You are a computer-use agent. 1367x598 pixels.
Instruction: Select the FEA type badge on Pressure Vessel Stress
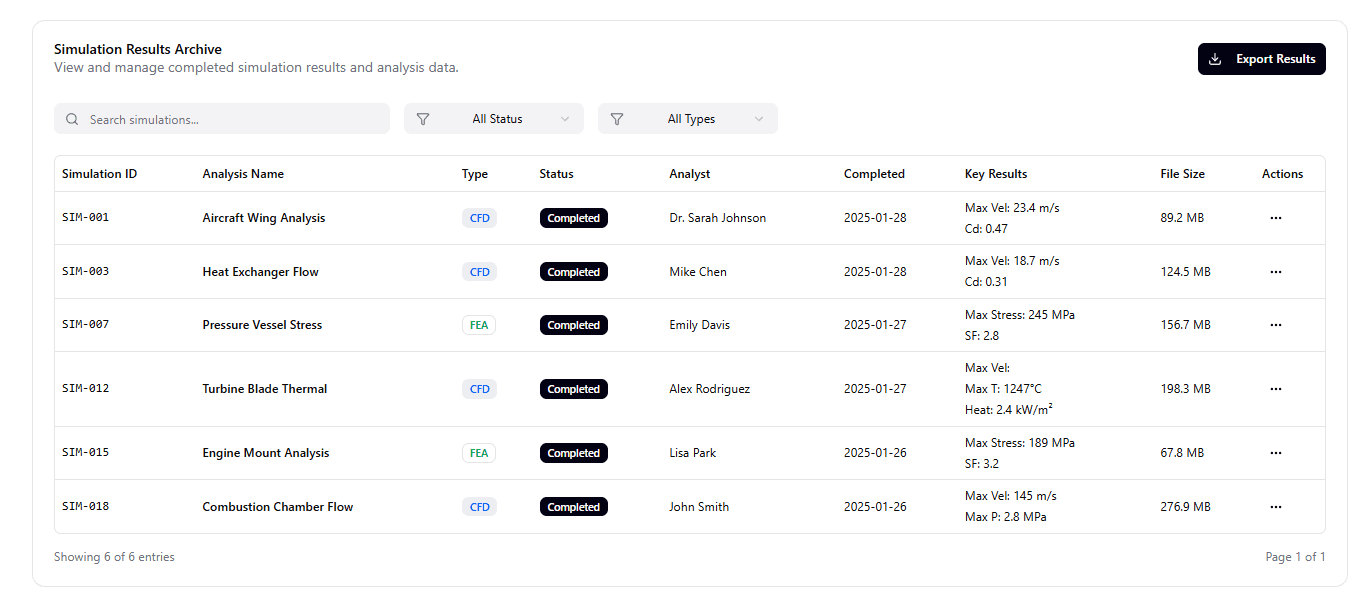[x=479, y=324]
